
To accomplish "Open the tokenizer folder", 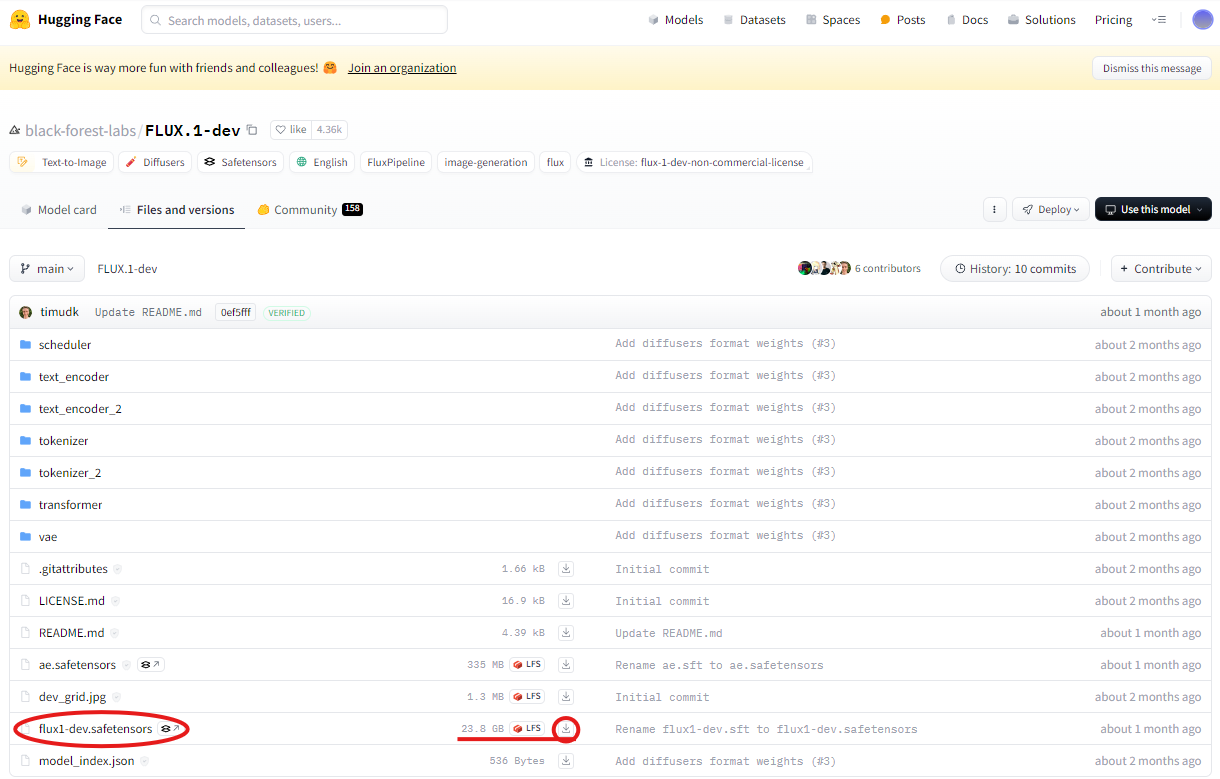I will pyautogui.click(x=64, y=441).
